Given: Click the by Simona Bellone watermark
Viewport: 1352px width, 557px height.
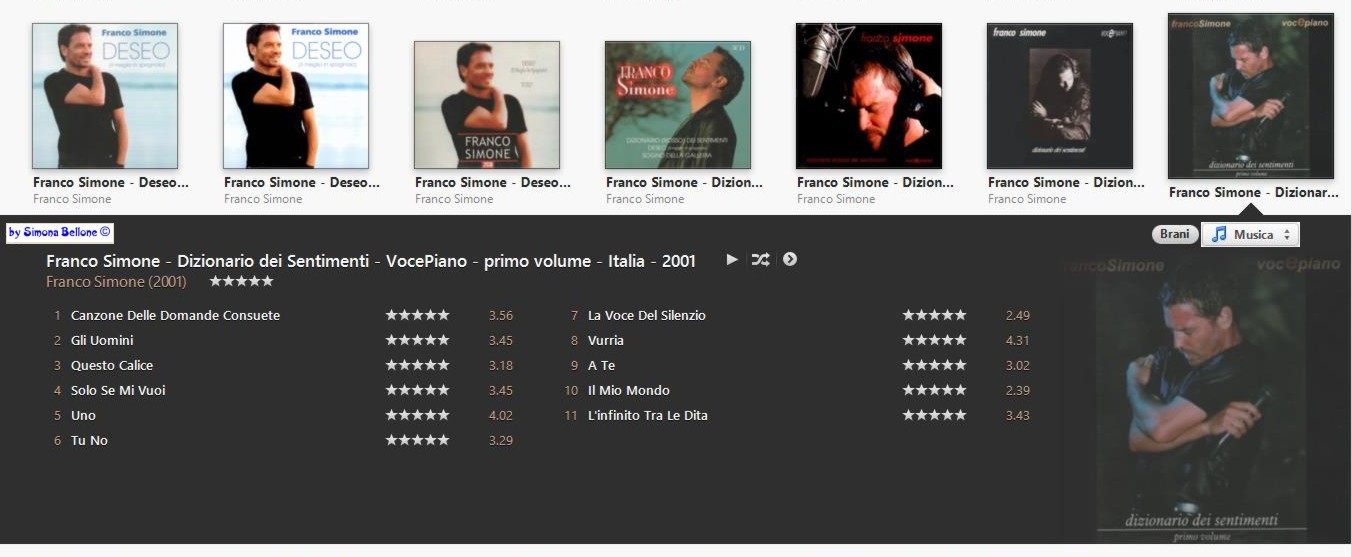Looking at the screenshot, I should (x=60, y=233).
